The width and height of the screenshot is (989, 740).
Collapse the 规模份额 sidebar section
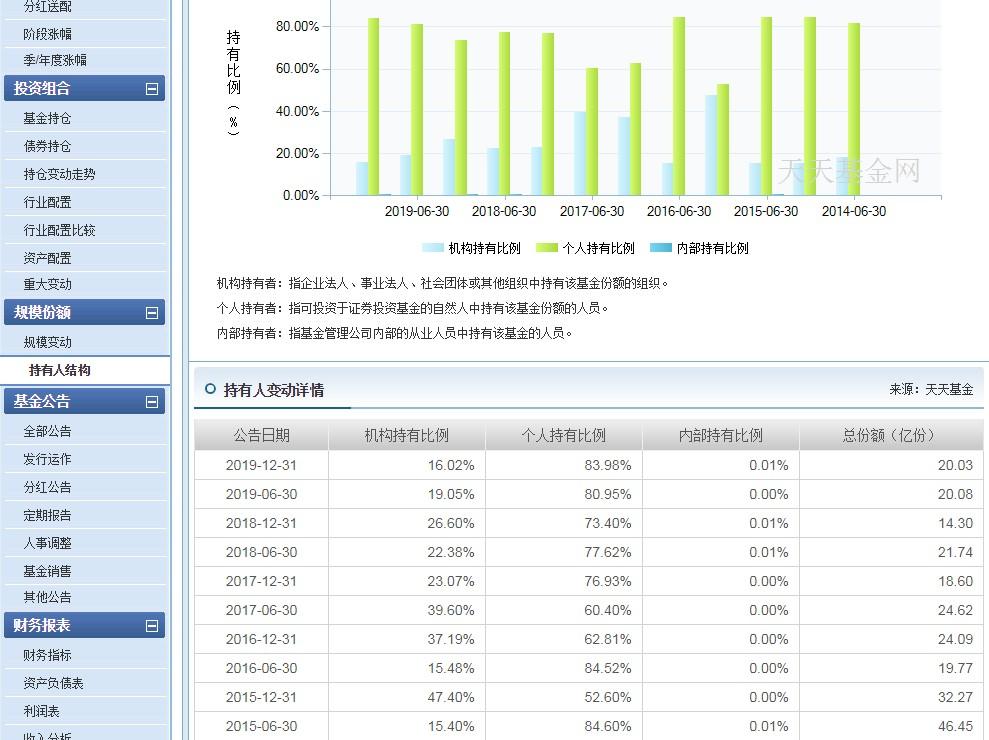(x=151, y=312)
